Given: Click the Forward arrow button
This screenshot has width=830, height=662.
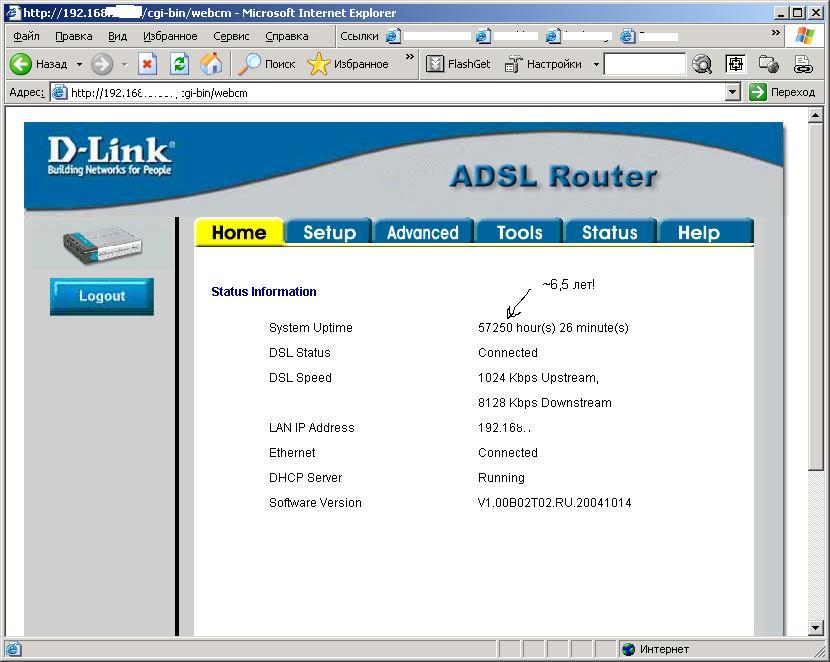Looking at the screenshot, I should [101, 64].
